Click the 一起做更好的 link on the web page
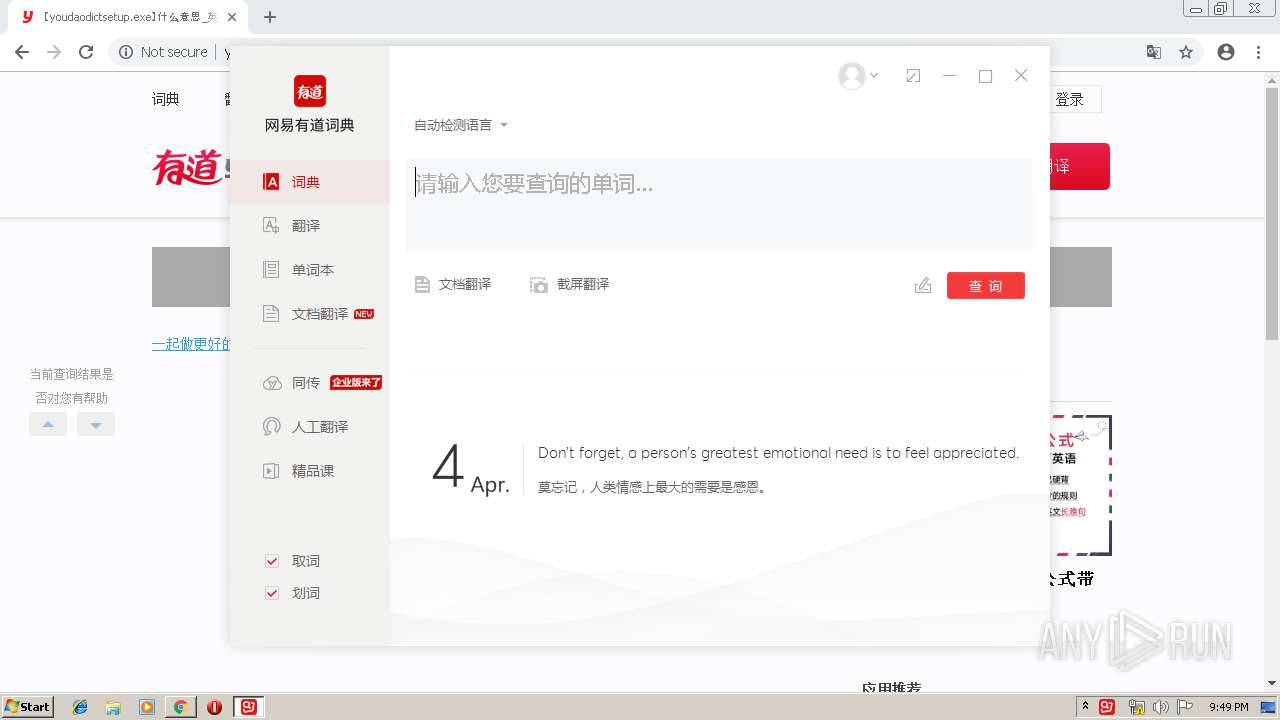 pos(191,344)
